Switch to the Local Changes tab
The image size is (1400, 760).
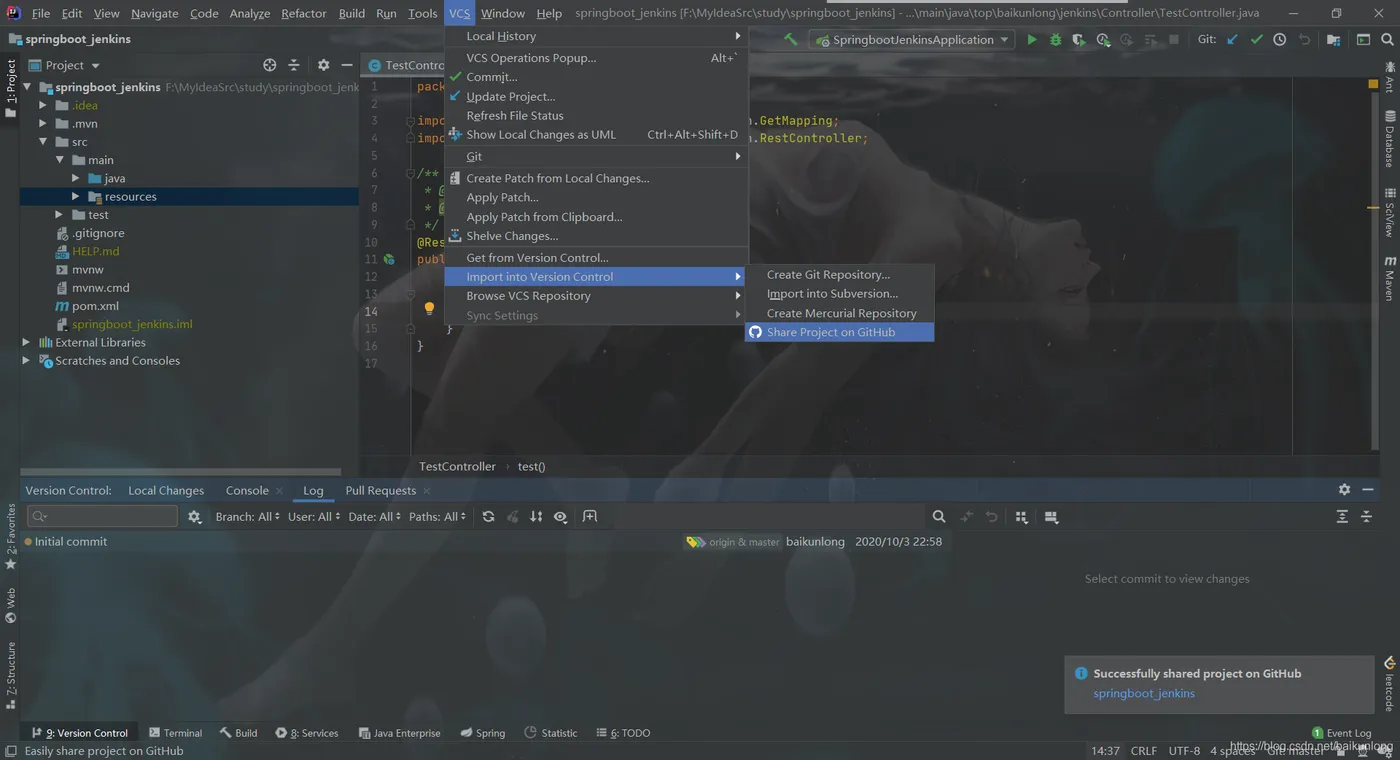coord(166,490)
